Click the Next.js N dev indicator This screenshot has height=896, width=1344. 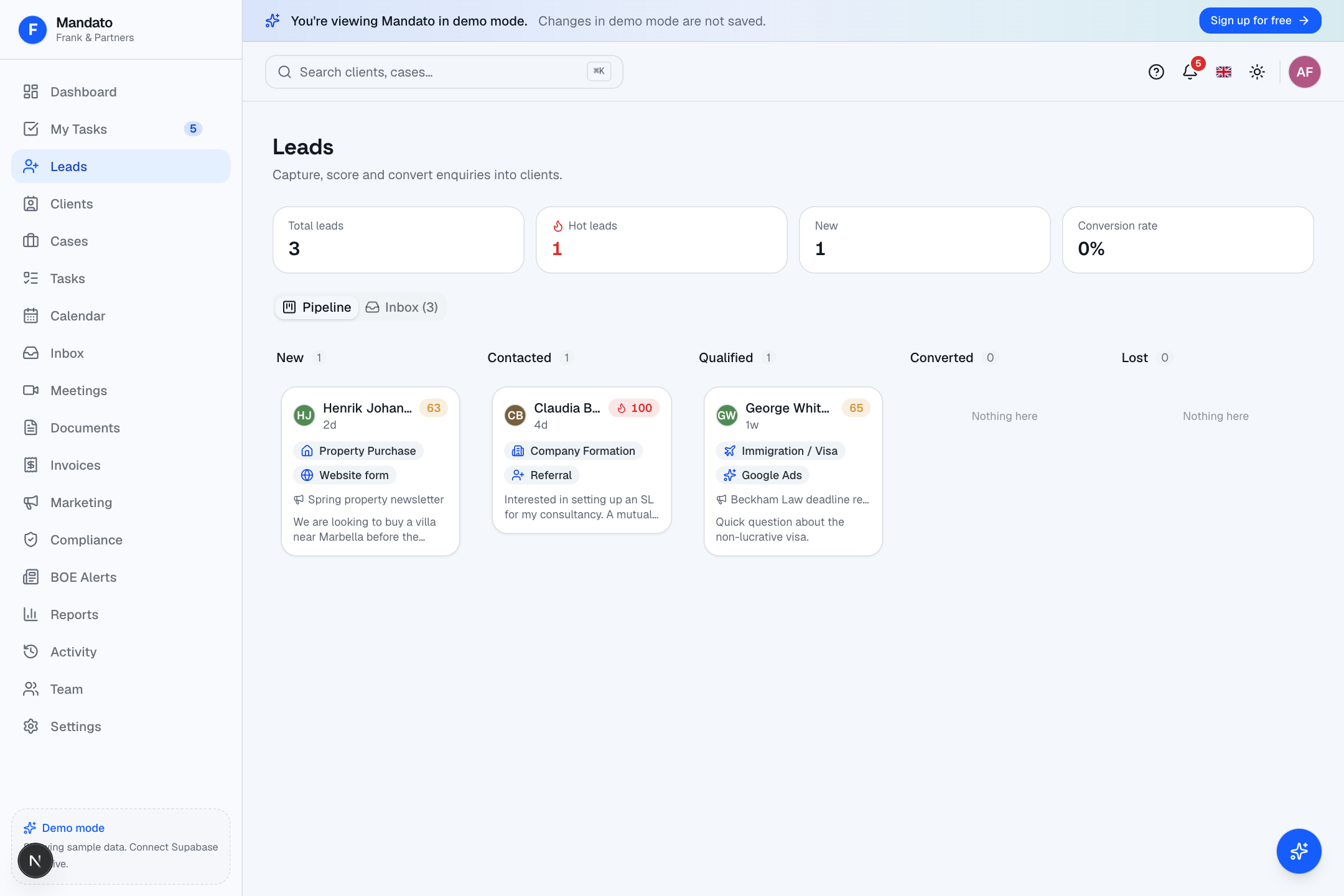[35, 861]
